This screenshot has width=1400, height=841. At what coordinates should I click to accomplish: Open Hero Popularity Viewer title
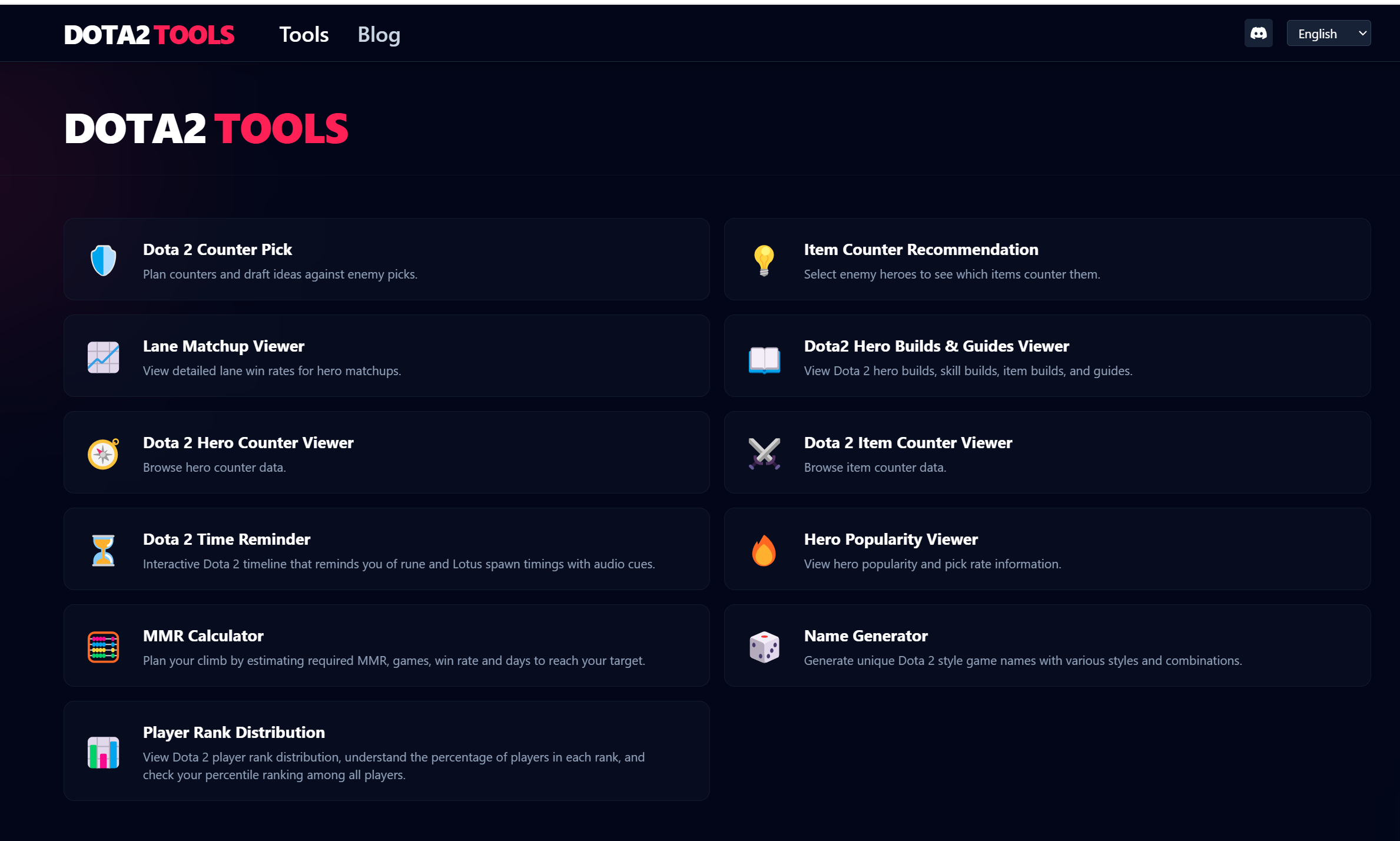tap(891, 539)
